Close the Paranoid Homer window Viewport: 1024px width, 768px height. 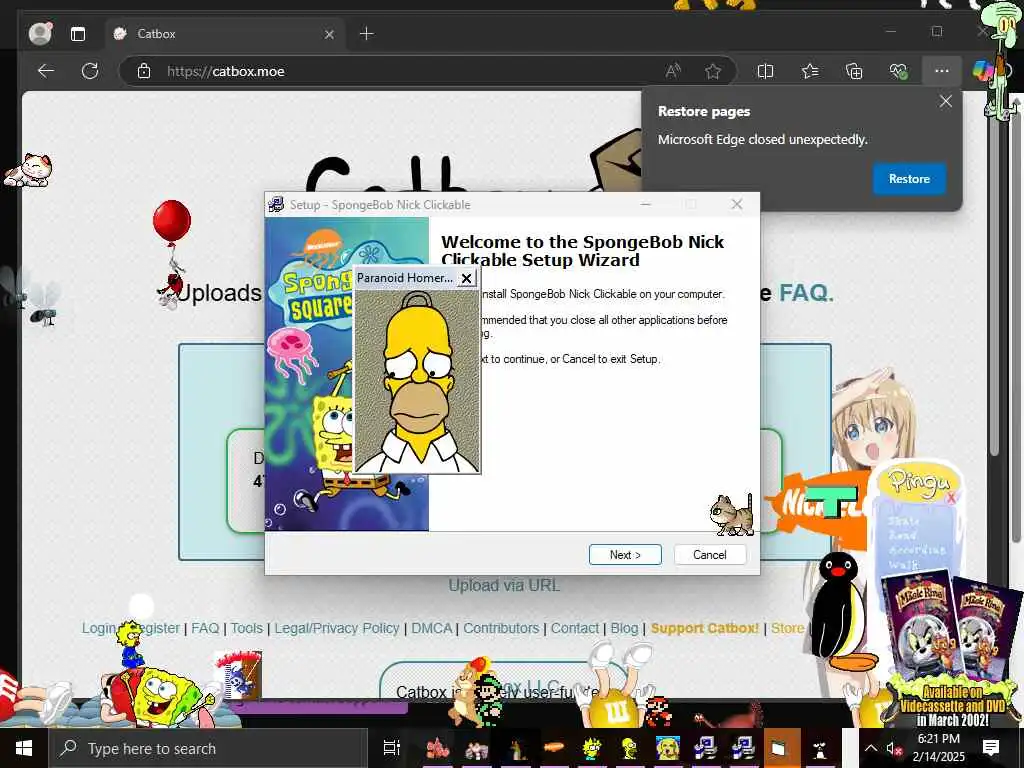pos(466,278)
